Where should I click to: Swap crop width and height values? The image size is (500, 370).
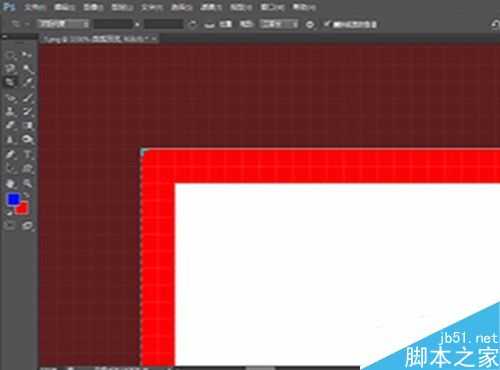point(137,24)
